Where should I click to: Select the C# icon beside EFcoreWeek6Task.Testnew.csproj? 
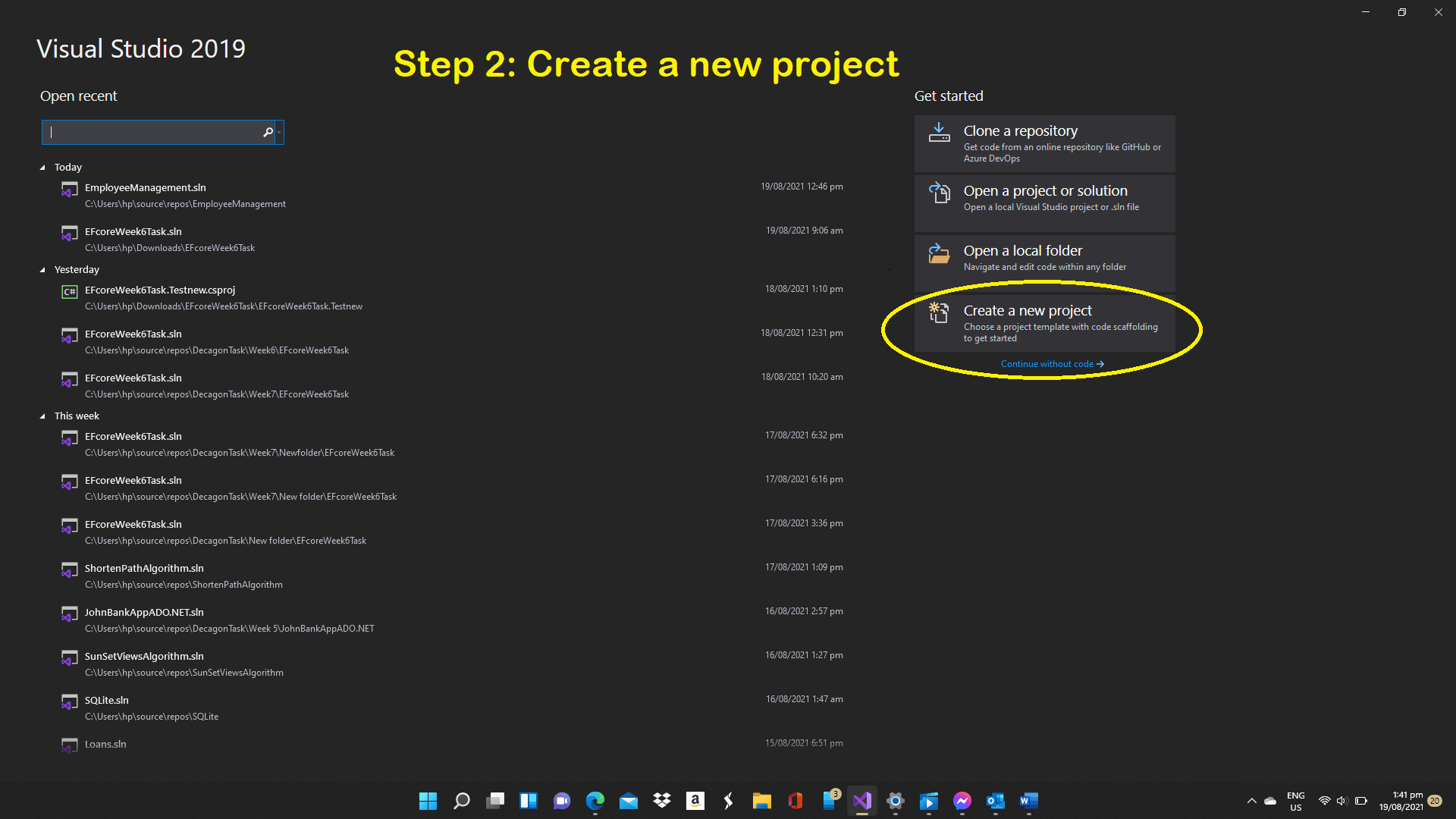(x=70, y=290)
